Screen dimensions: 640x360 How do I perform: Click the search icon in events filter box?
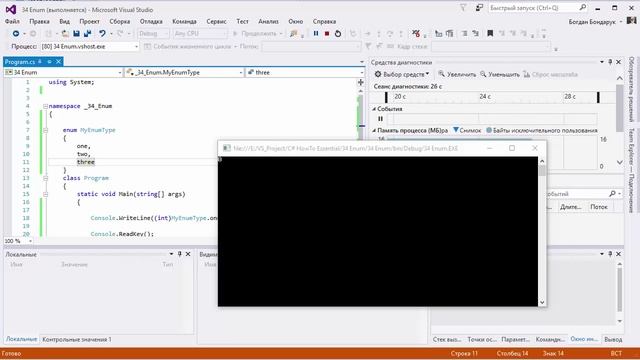[x=612, y=194]
